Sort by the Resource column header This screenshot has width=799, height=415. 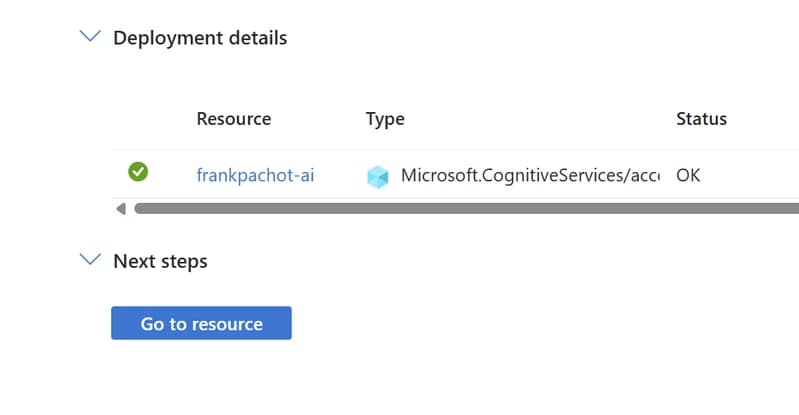coord(234,119)
